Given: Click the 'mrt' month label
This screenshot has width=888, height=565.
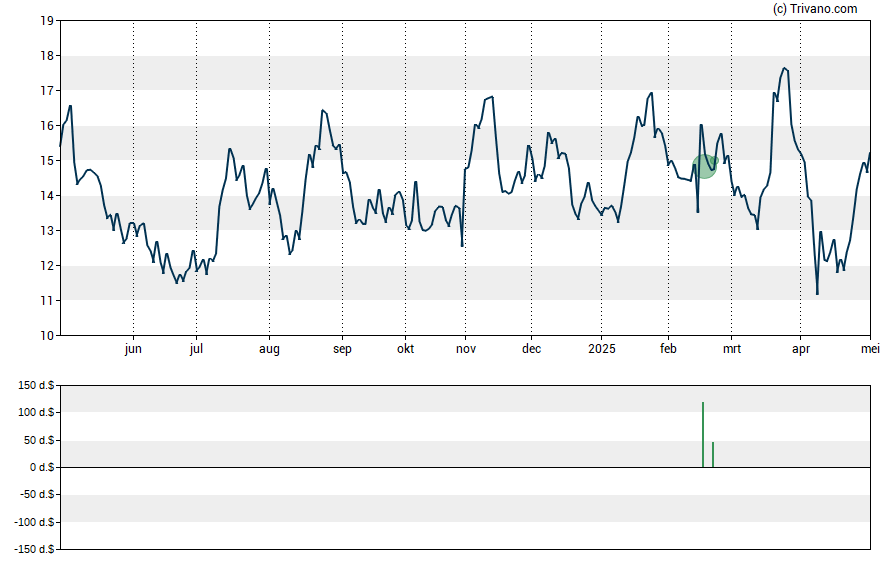Looking at the screenshot, I should tap(732, 349).
